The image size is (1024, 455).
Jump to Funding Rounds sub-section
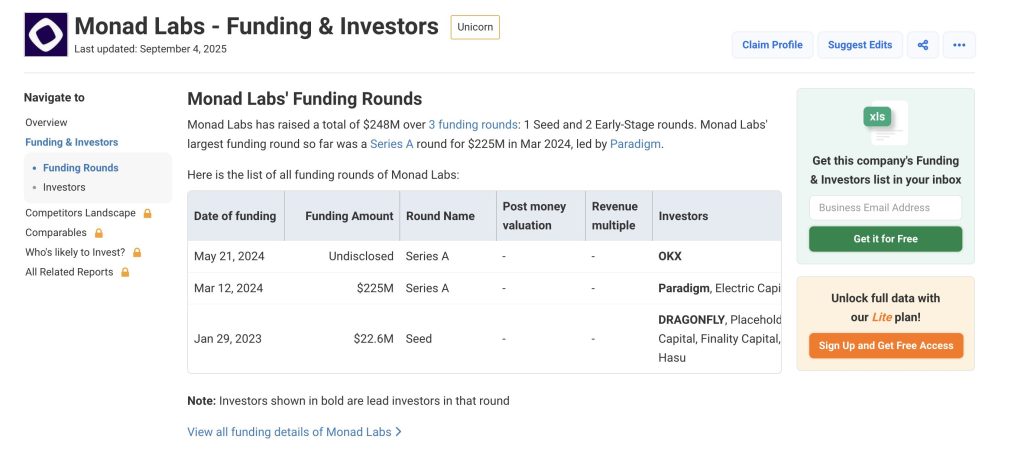80,168
